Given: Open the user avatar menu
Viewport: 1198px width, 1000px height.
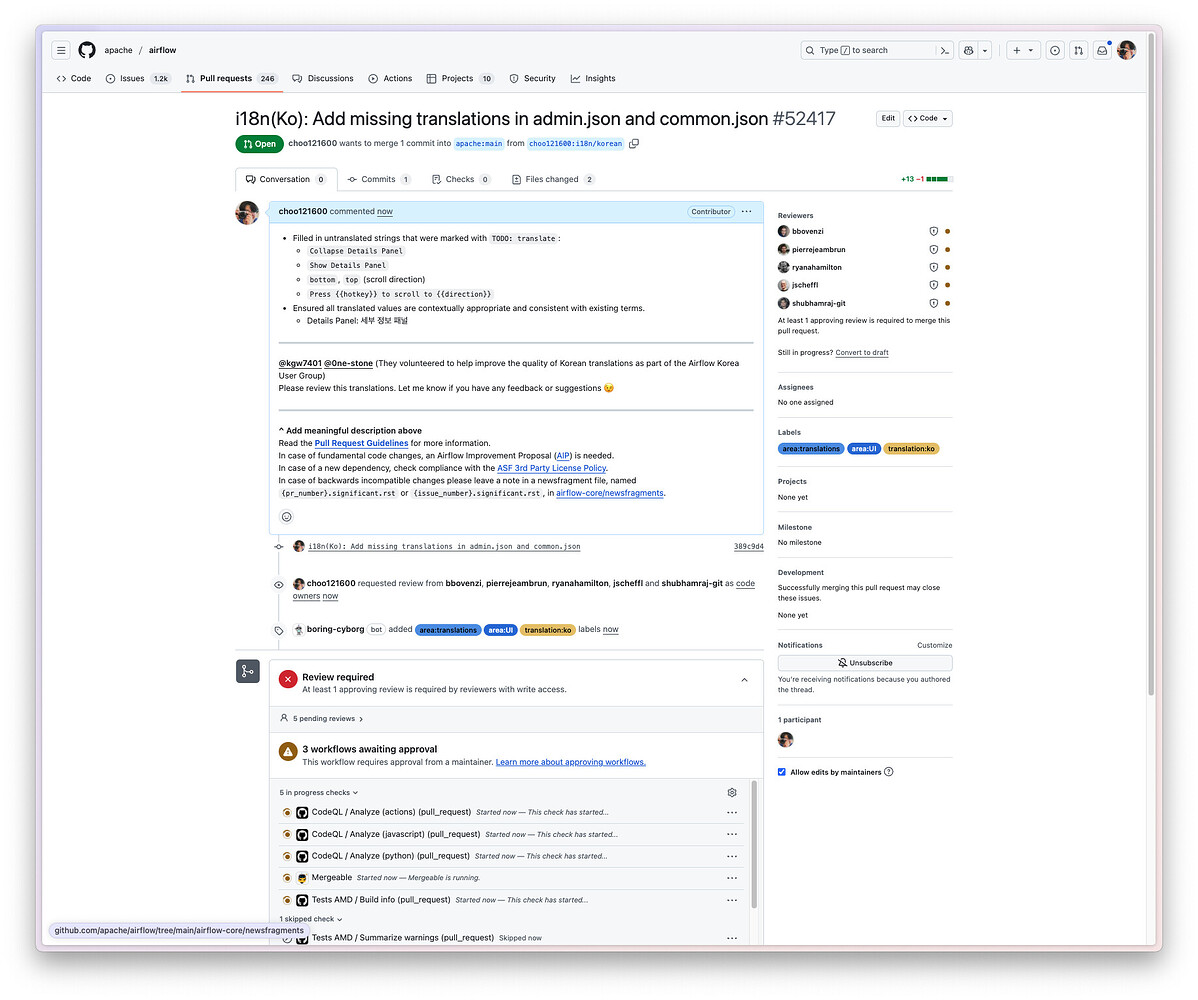Looking at the screenshot, I should point(1126,50).
